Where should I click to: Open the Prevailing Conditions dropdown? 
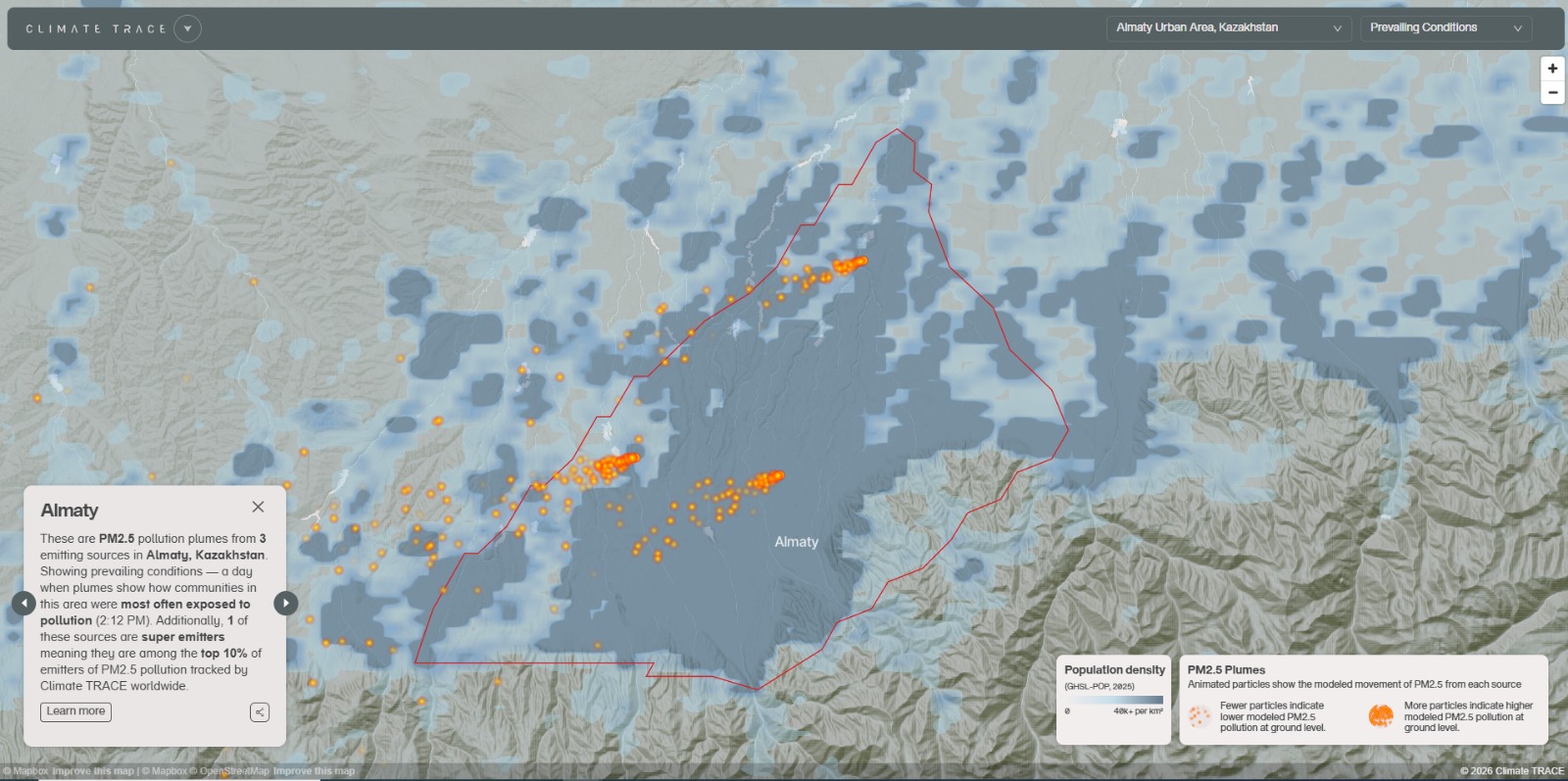(1445, 28)
